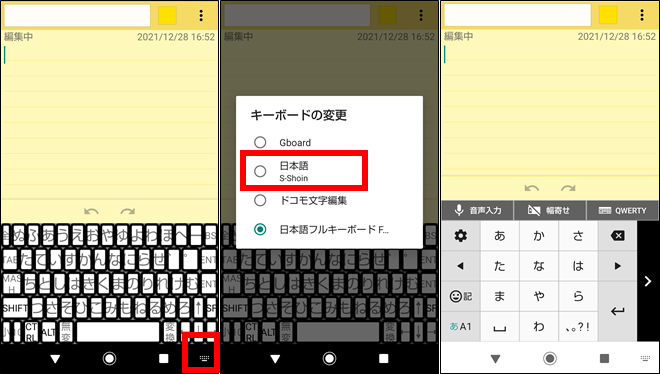Tap the わ key on S-Shoin keyboard
This screenshot has height=374, width=660.
tap(539, 327)
